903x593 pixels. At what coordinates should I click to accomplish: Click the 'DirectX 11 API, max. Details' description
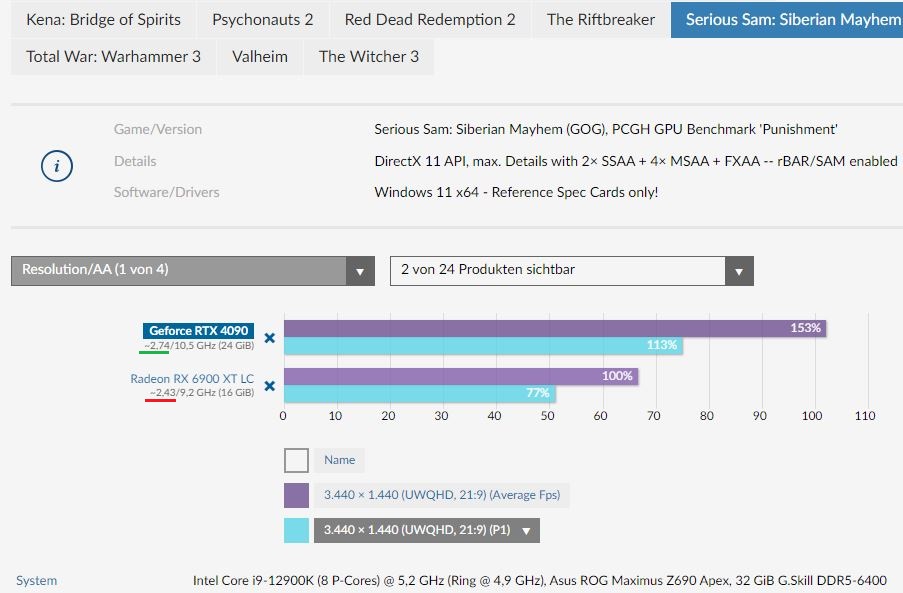[636, 161]
